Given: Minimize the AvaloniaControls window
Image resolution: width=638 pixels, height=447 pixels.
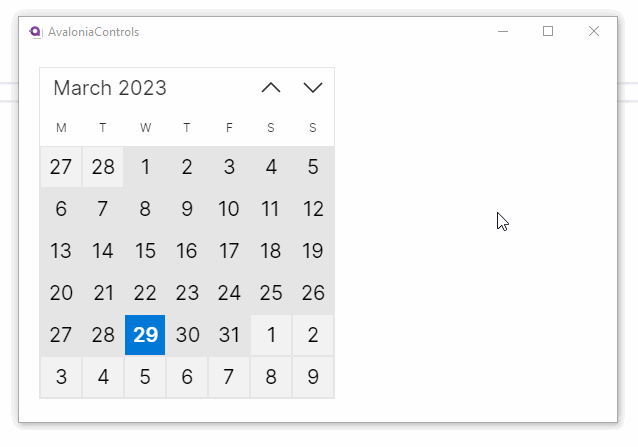Looking at the screenshot, I should pyautogui.click(x=503, y=32).
